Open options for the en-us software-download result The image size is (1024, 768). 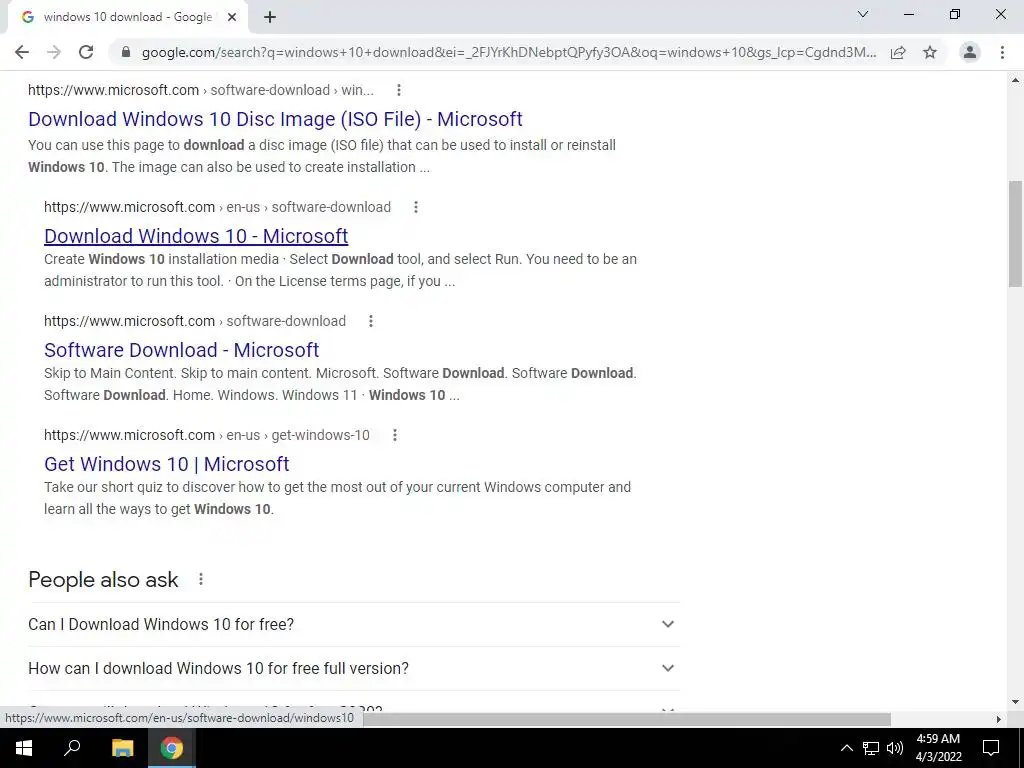tap(416, 207)
